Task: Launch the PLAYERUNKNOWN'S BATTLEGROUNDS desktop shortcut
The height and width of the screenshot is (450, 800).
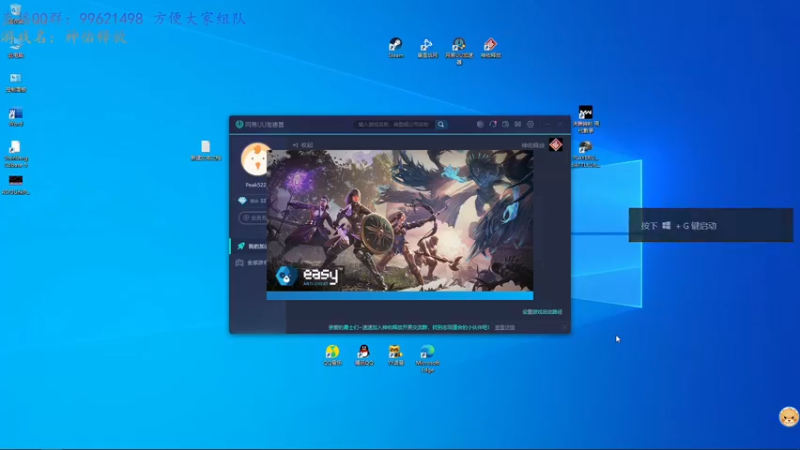Action: pyautogui.click(x=585, y=154)
